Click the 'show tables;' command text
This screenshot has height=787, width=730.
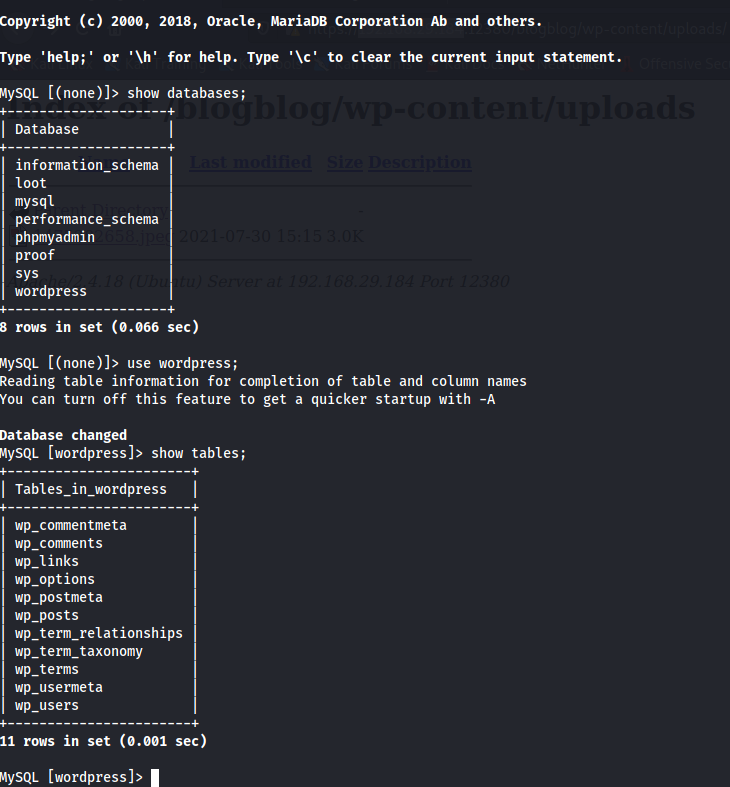(x=198, y=453)
